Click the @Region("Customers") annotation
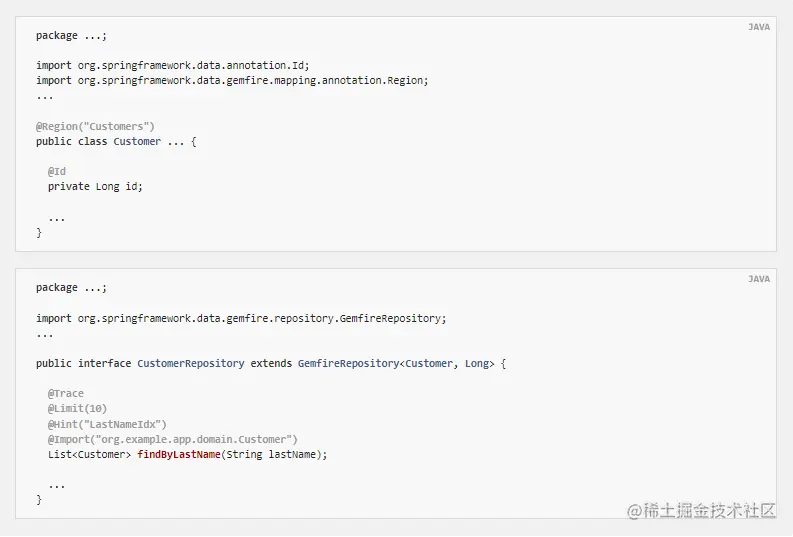The width and height of the screenshot is (793, 537). point(95,126)
